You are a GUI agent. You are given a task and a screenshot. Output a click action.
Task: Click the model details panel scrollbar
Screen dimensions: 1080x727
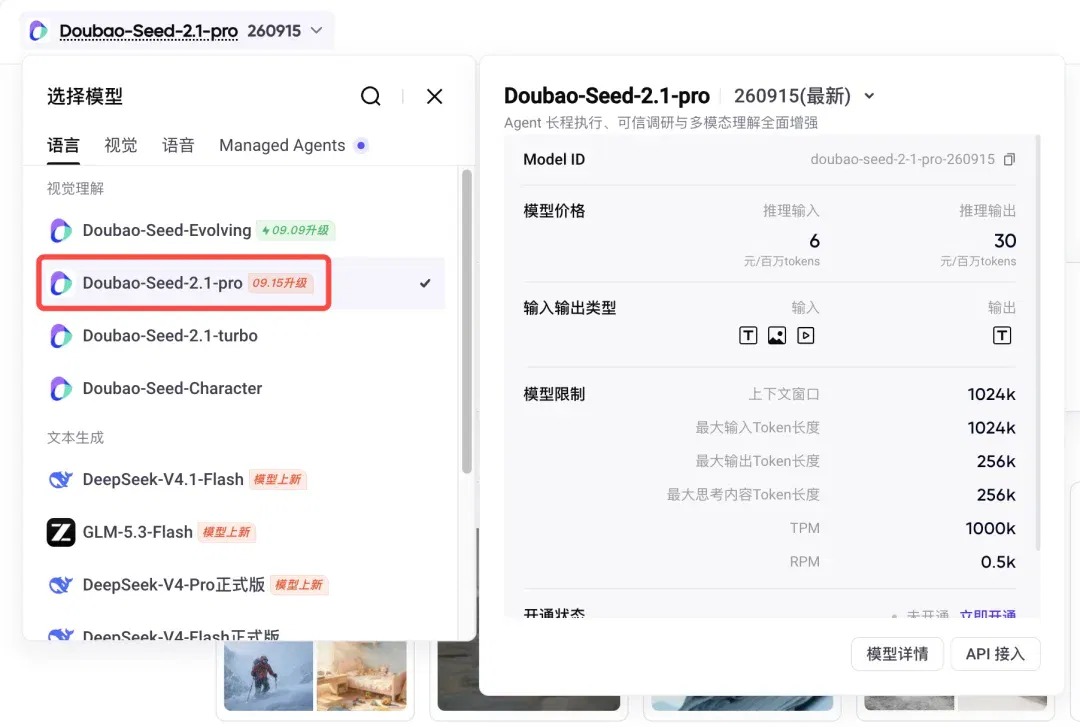1037,343
